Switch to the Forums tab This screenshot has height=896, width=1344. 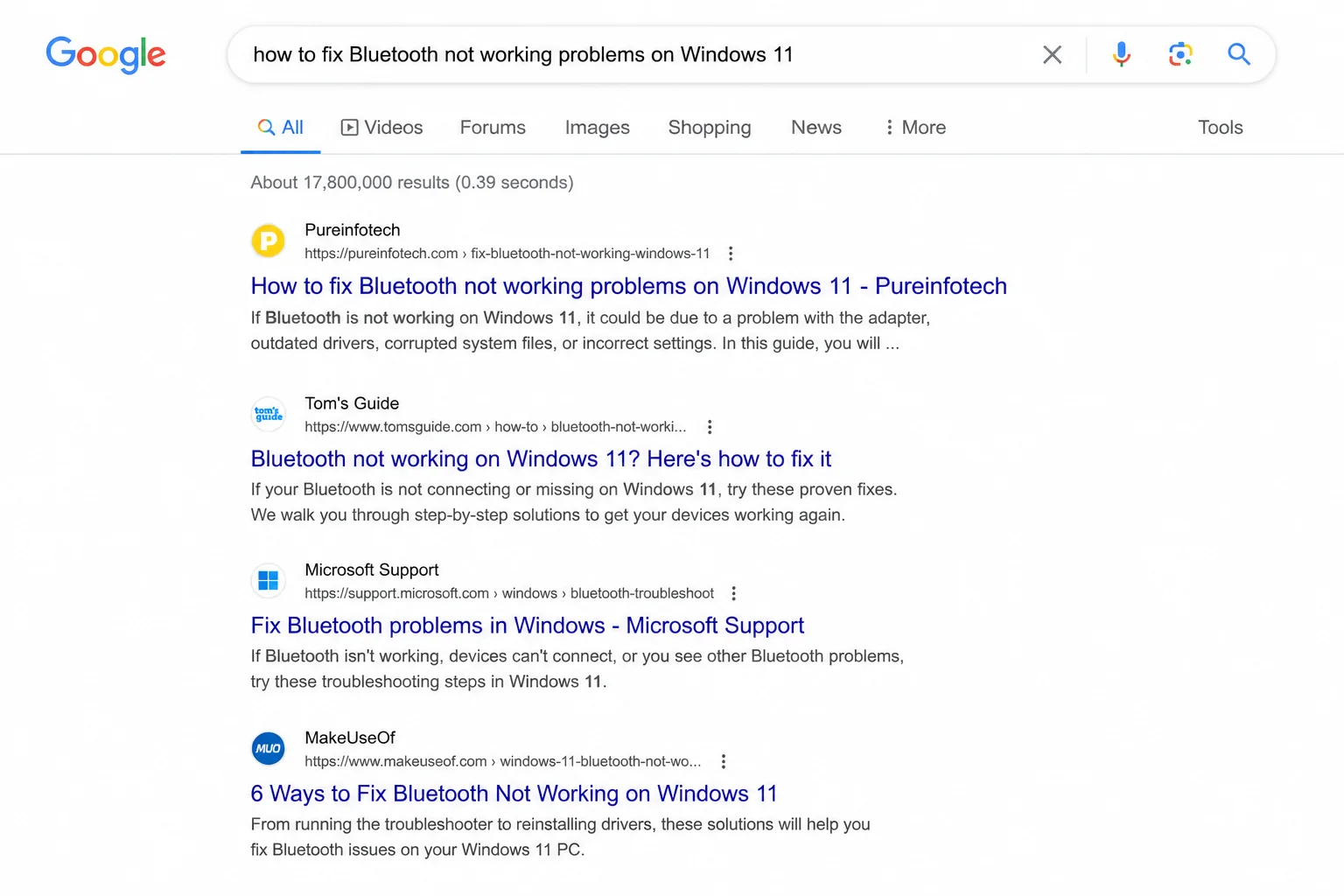click(493, 128)
